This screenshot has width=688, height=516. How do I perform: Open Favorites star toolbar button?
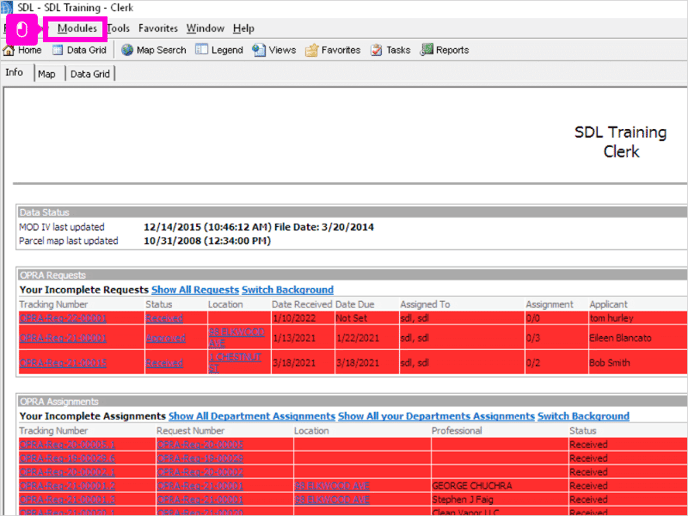(333, 50)
